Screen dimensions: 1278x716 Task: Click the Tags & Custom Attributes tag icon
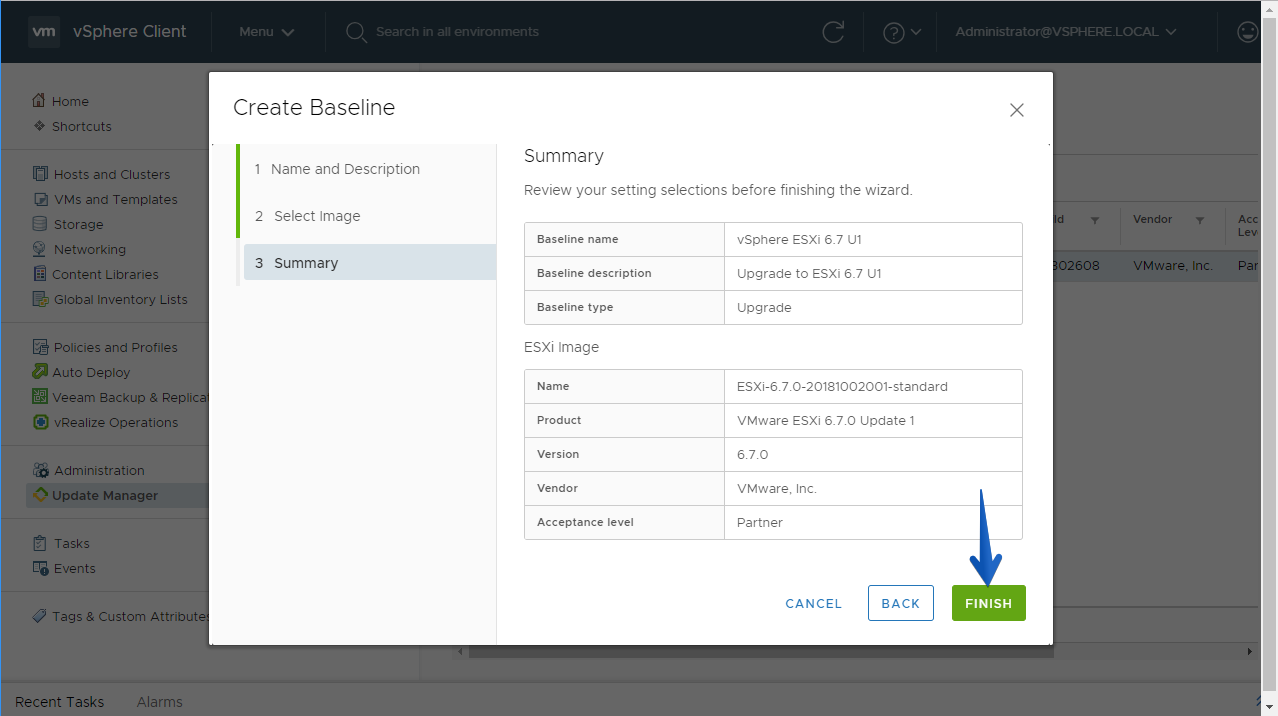tap(40, 616)
